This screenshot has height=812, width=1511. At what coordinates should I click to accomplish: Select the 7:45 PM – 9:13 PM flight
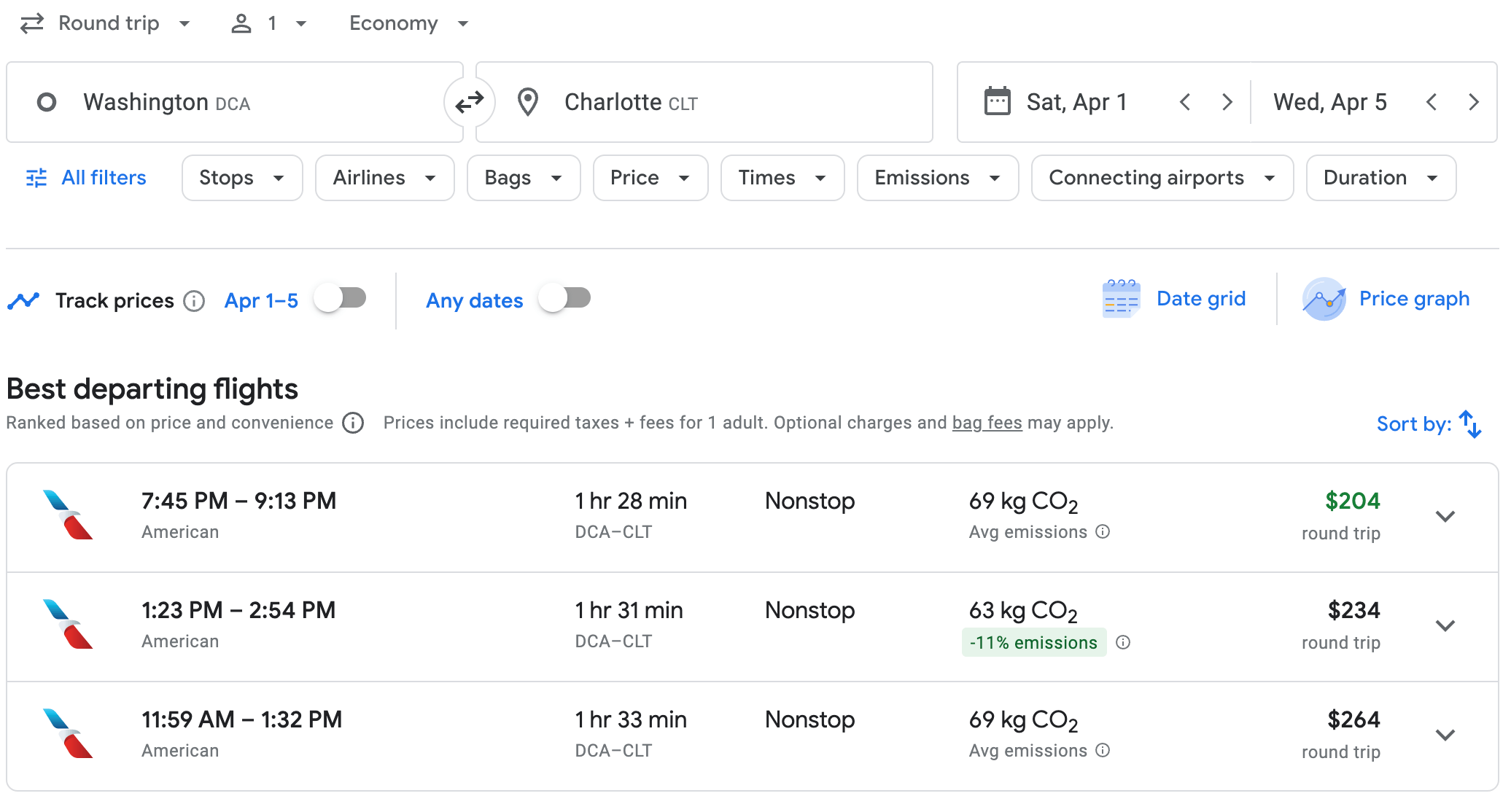pos(753,518)
